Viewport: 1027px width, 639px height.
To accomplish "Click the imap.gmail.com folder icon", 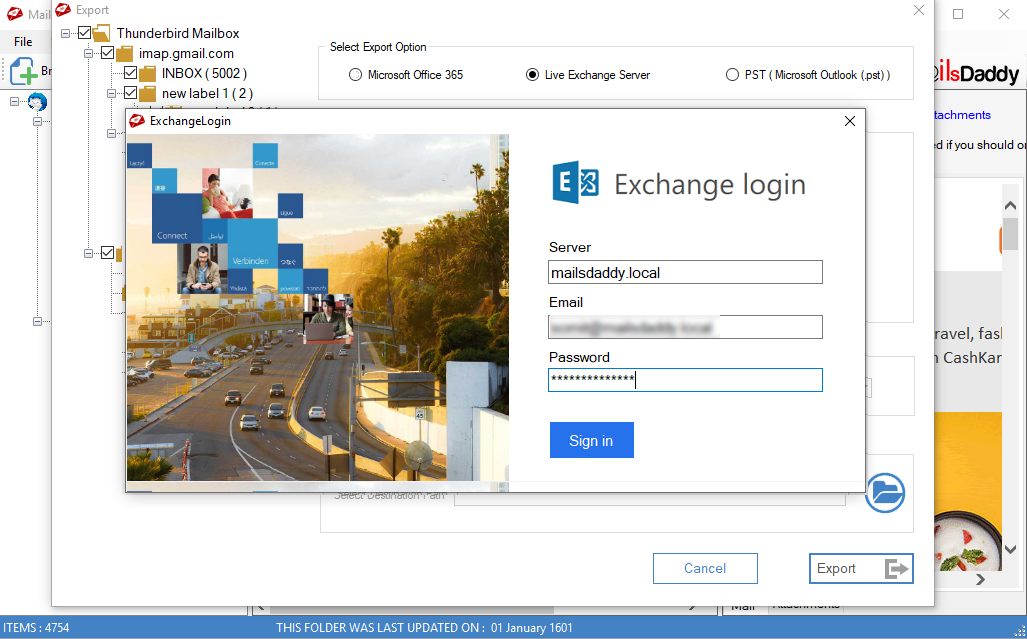I will tap(125, 53).
